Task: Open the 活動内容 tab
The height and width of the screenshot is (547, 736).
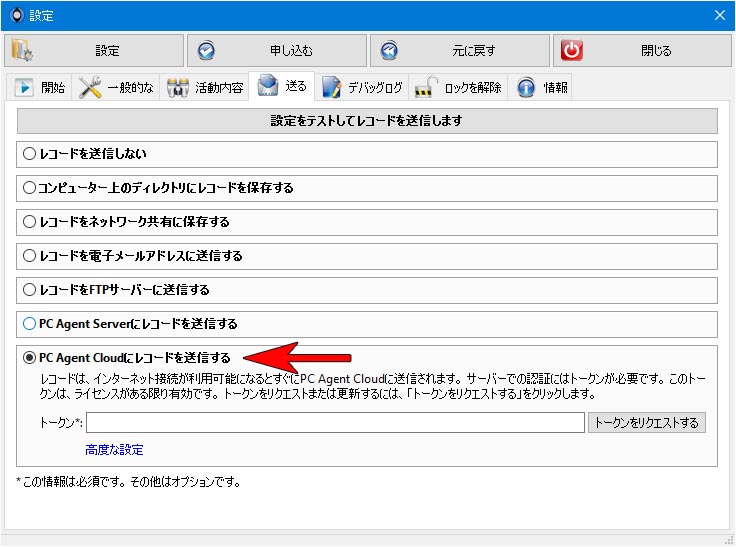Action: 204,87
